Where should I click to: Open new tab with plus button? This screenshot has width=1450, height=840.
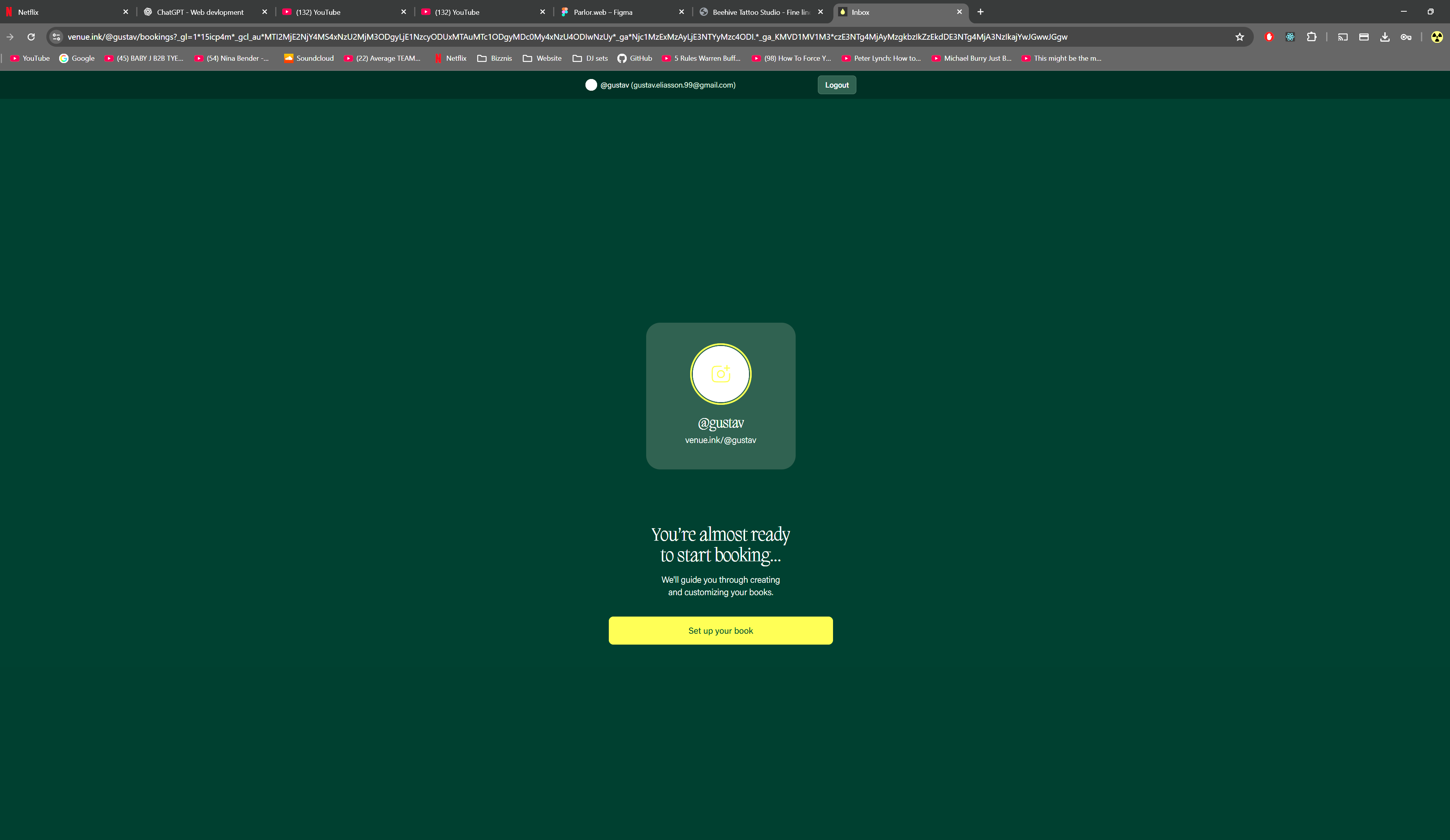981,12
